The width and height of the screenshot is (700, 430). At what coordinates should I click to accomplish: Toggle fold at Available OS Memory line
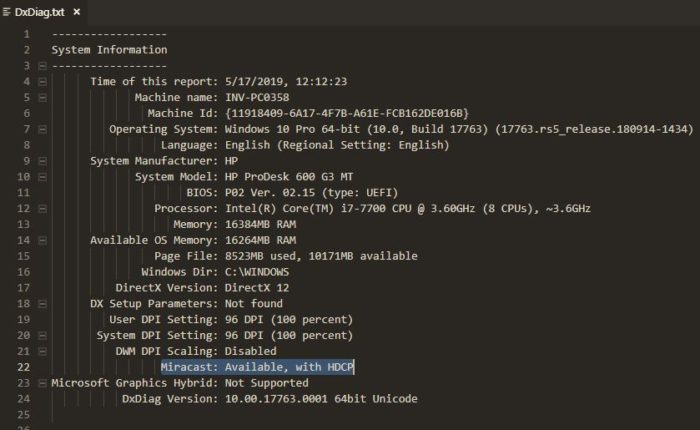(x=42, y=241)
